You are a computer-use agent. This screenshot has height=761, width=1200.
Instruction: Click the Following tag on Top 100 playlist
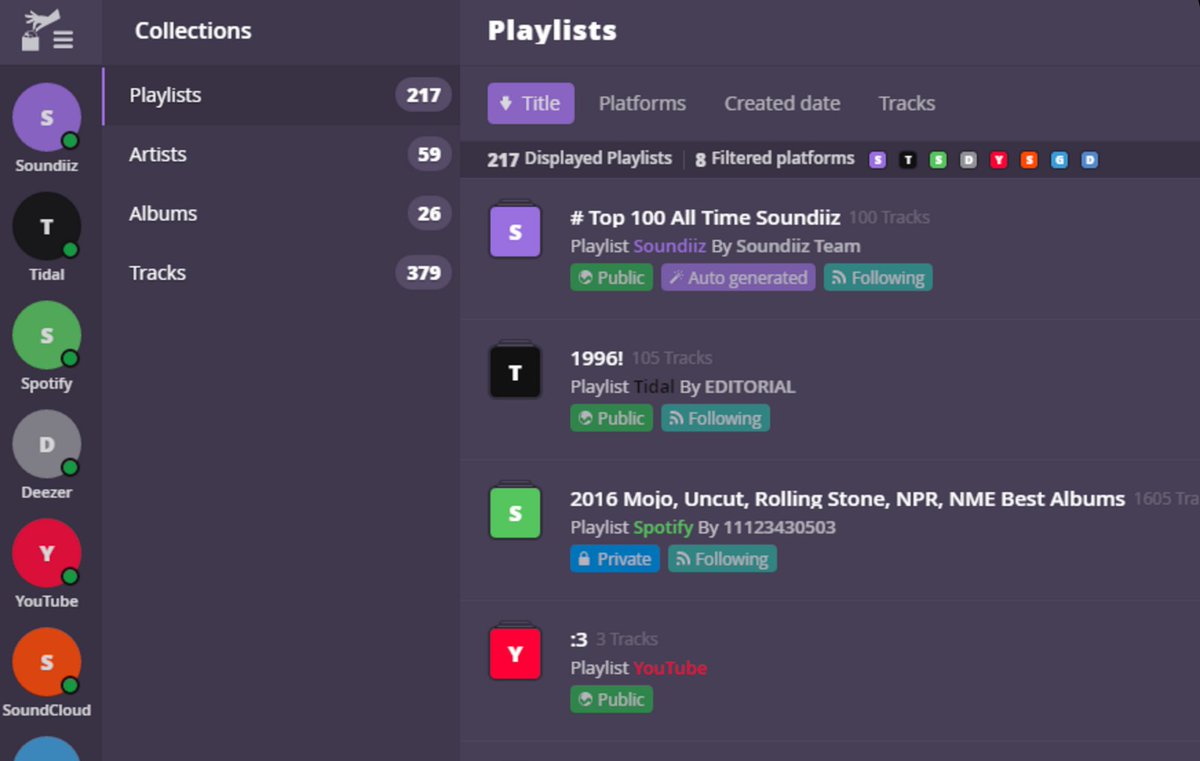[878, 278]
